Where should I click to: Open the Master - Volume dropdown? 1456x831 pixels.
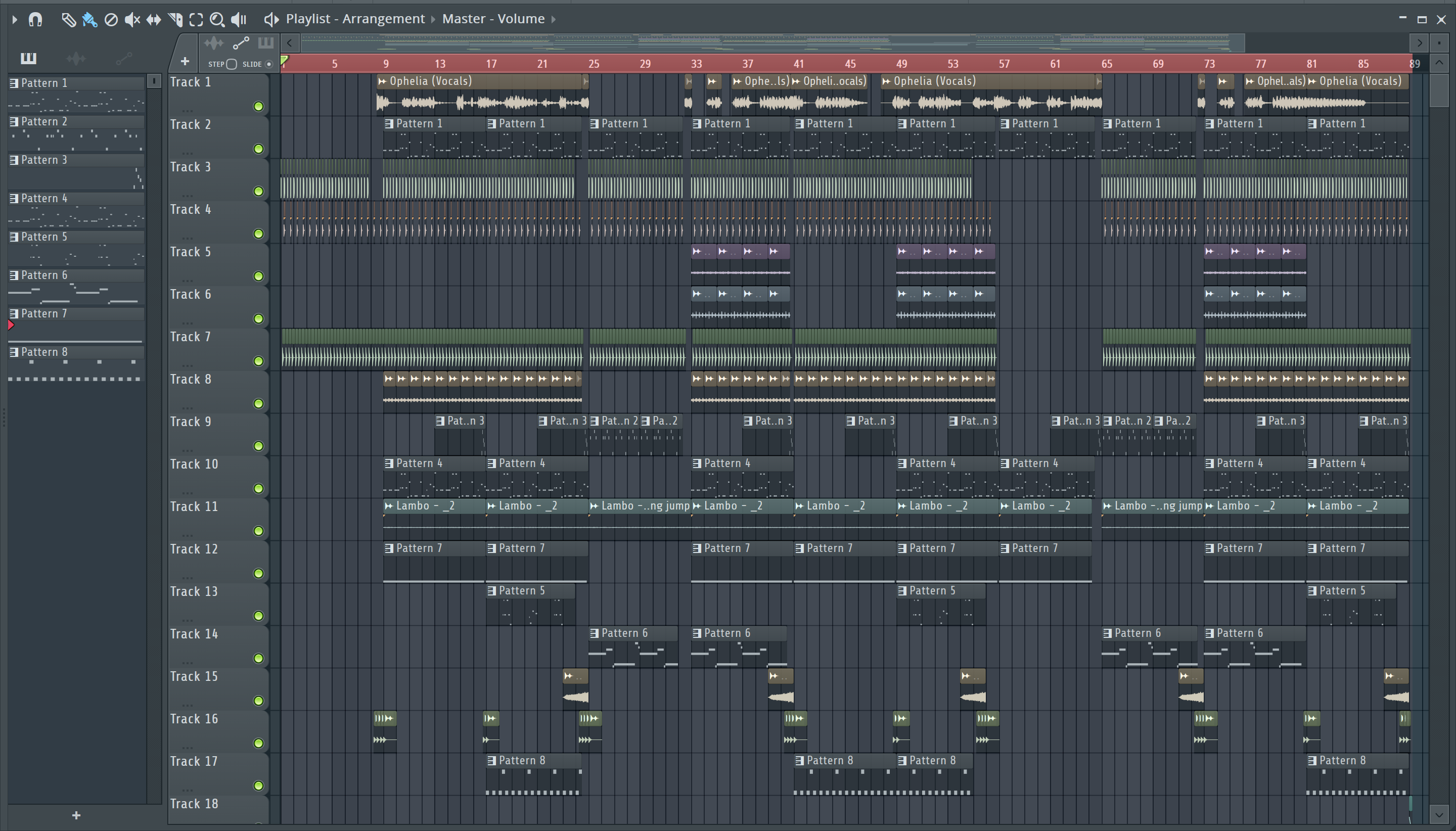[x=493, y=19]
